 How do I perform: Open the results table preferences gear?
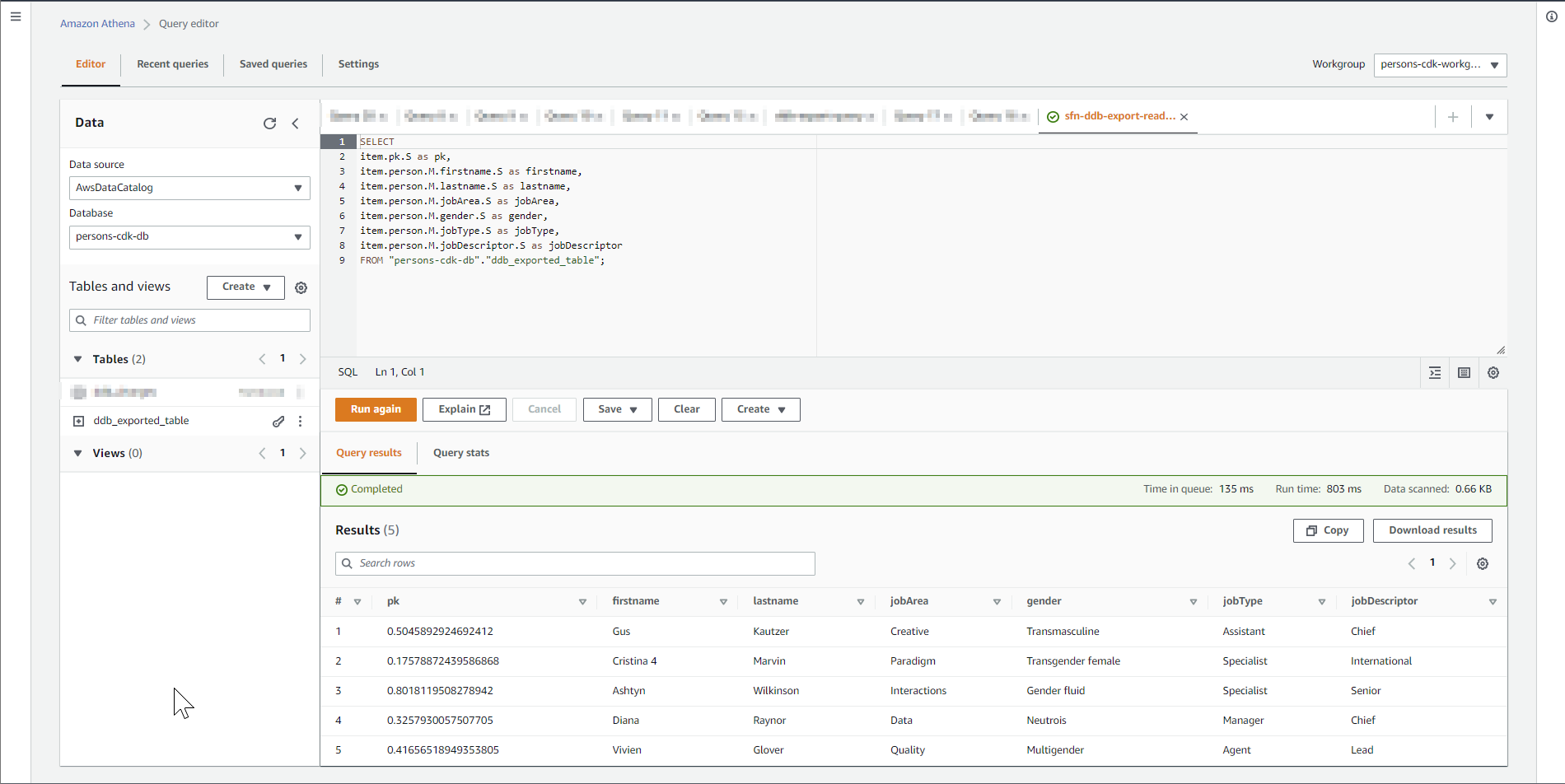tap(1483, 563)
